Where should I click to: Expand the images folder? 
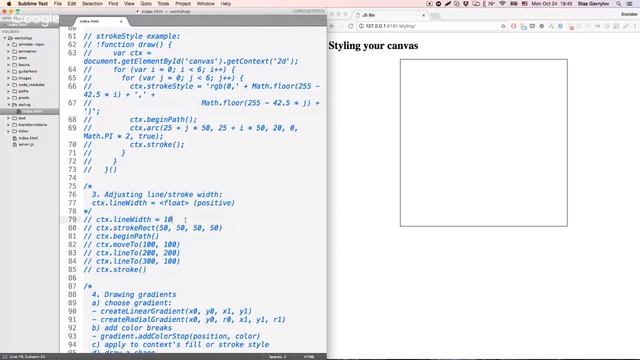coord(9,78)
